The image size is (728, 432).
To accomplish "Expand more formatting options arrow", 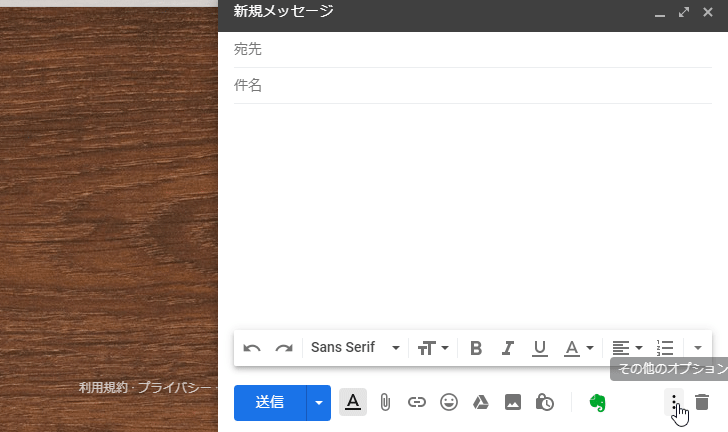I will (697, 348).
